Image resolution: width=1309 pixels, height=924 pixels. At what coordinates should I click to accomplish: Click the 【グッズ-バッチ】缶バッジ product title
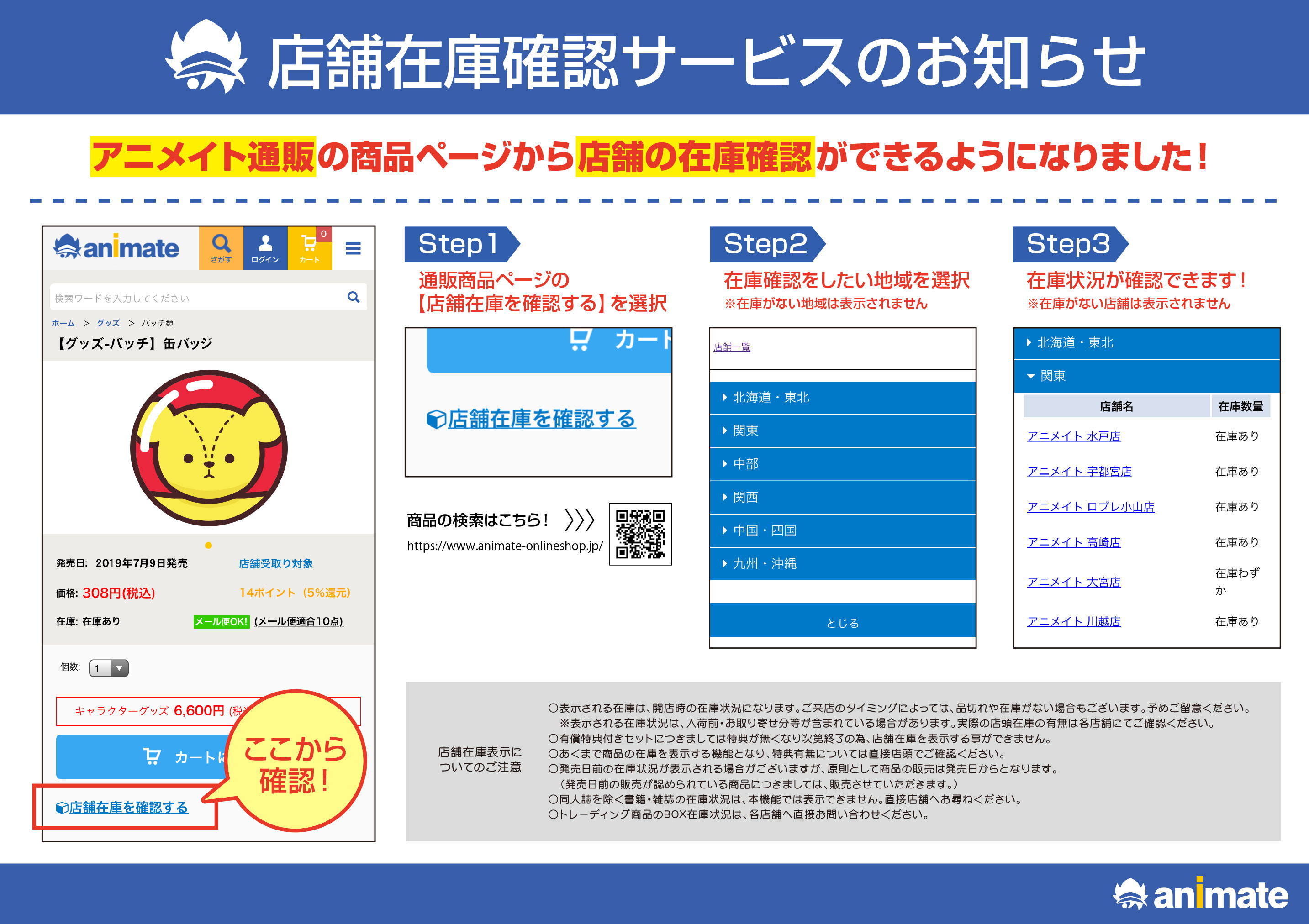coord(133,343)
